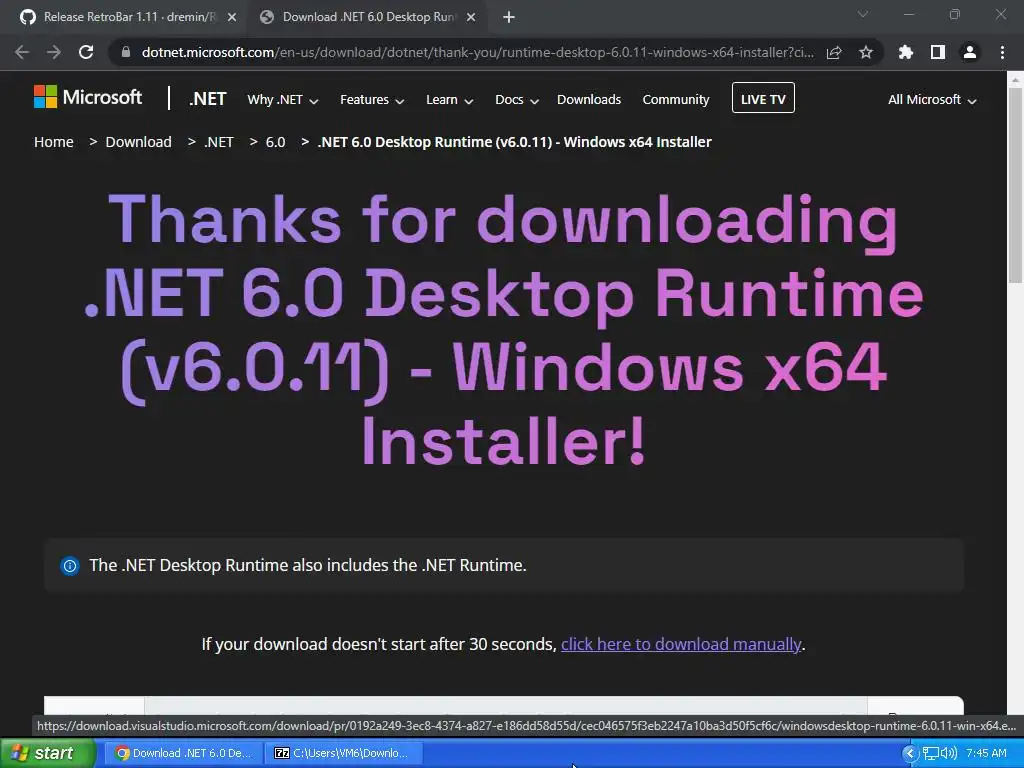The image size is (1024, 768).
Task: Click the 7:45 AM taskbar clock
Action: pos(986,754)
